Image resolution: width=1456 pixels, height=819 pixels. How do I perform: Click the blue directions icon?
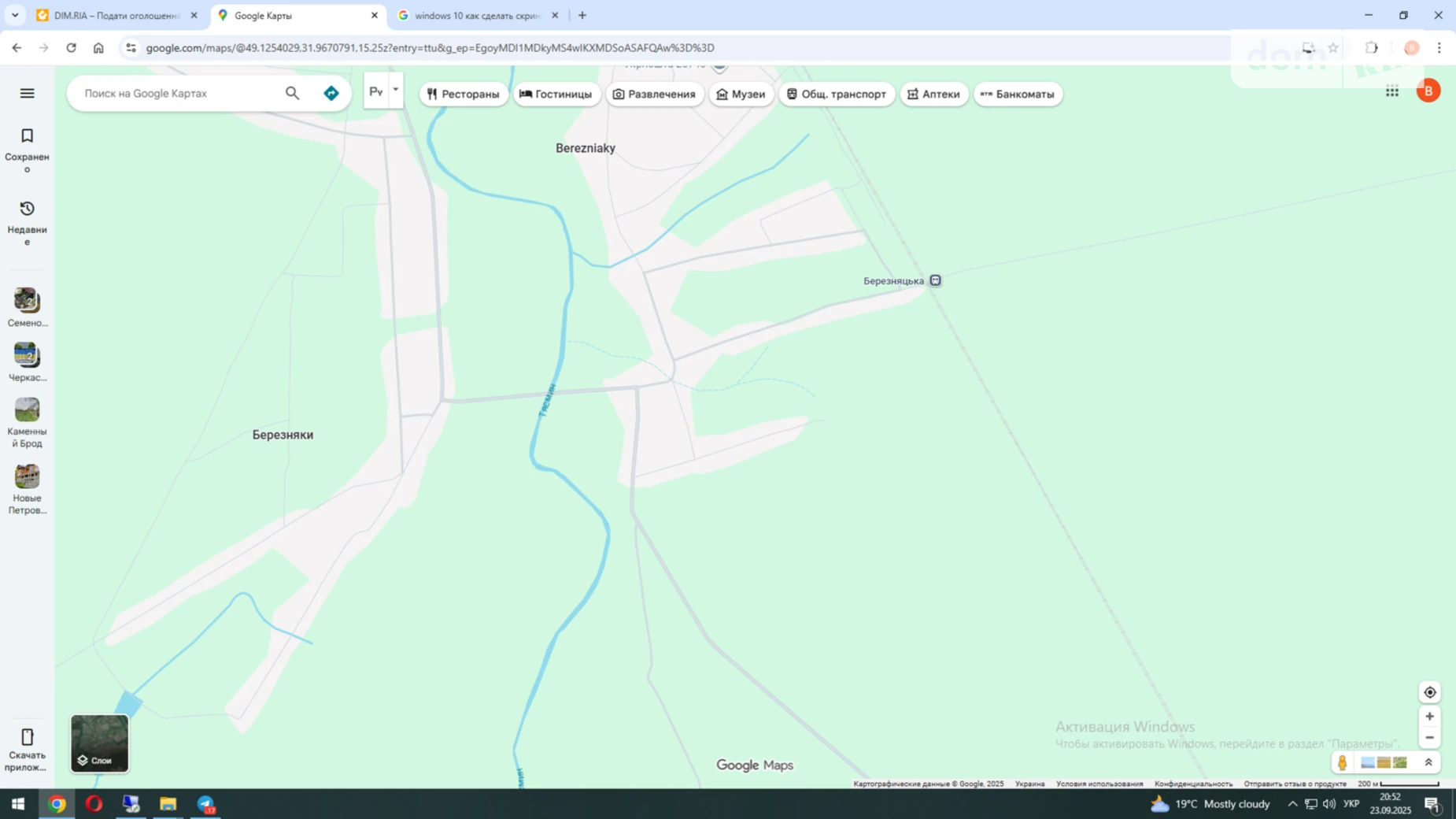(331, 92)
